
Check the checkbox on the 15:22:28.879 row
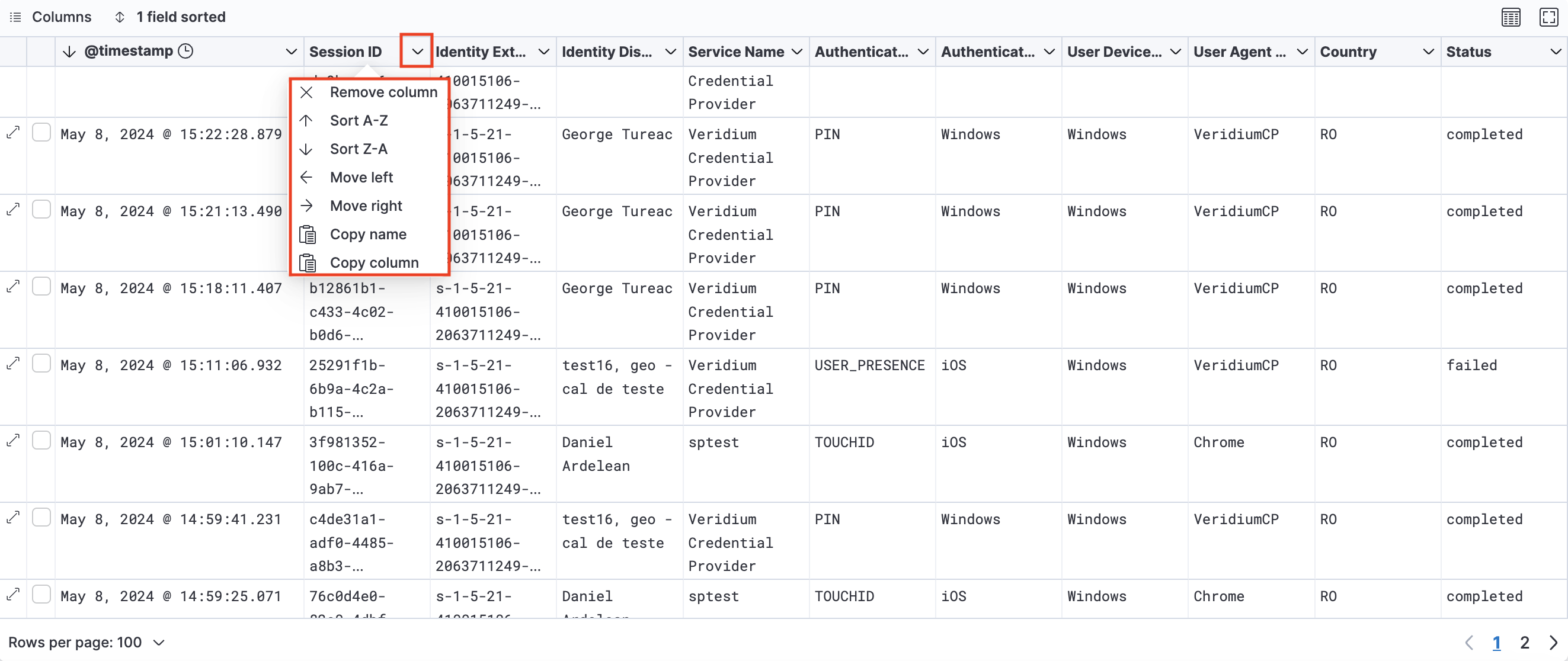(x=41, y=132)
